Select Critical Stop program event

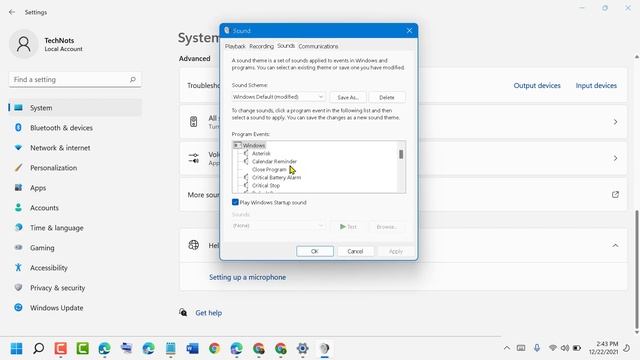click(266, 185)
